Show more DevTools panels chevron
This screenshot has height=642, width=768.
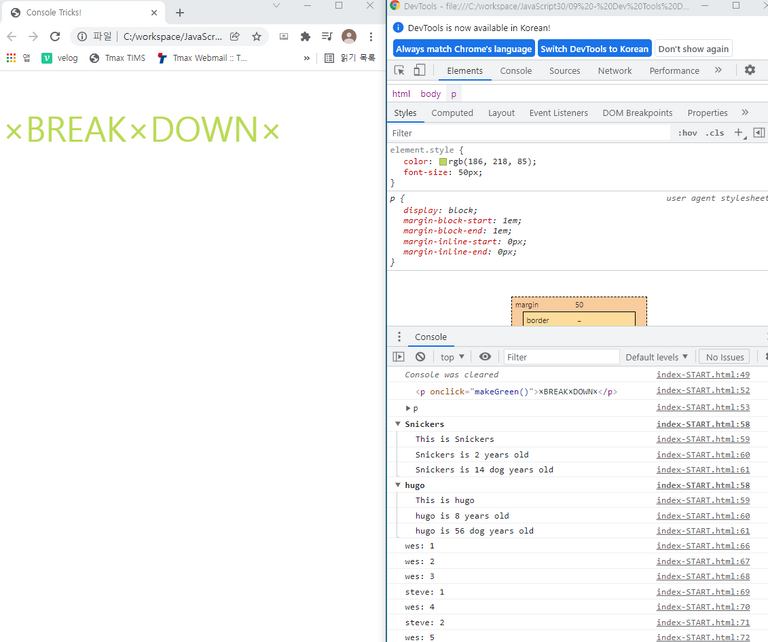(718, 70)
